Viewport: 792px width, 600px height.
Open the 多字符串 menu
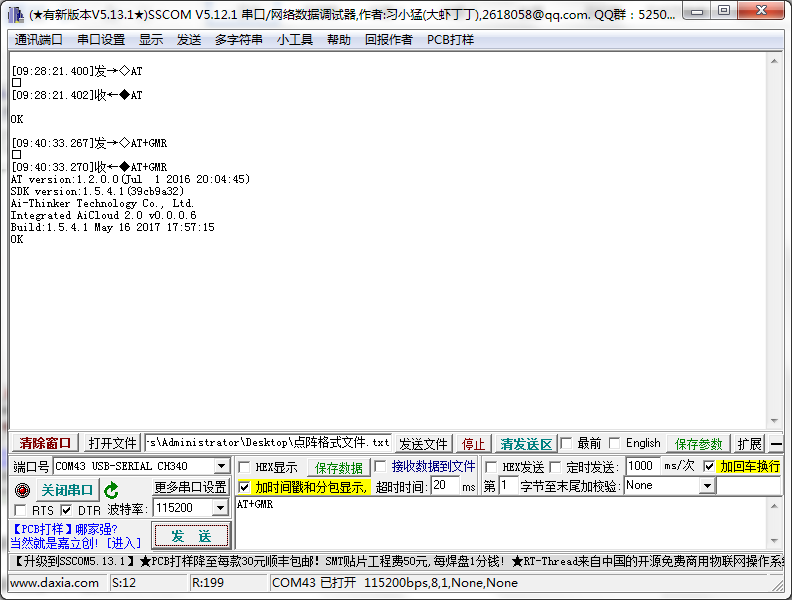(238, 40)
